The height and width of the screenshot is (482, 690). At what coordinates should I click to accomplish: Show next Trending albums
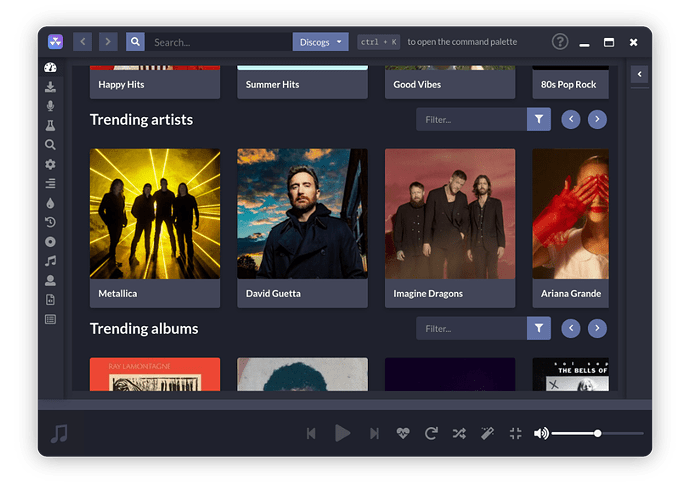click(x=597, y=328)
